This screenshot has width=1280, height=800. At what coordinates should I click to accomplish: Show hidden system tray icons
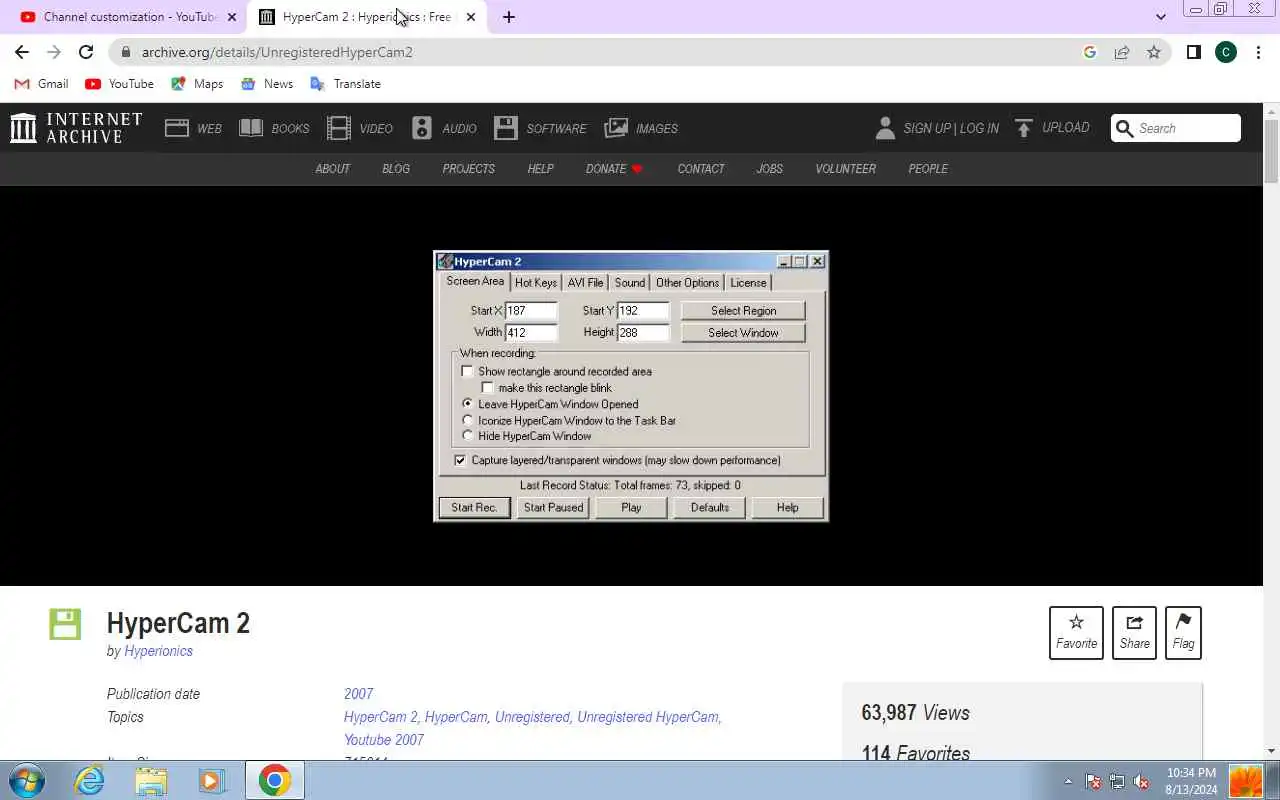1068,781
